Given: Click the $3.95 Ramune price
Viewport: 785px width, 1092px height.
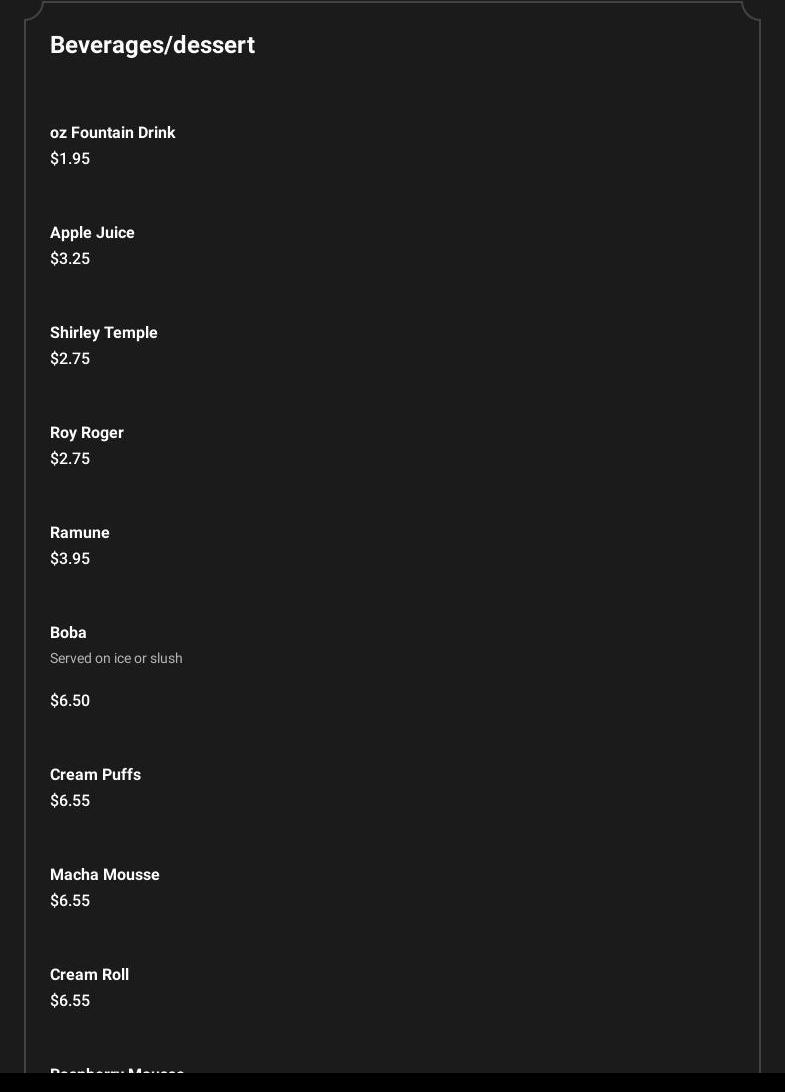Looking at the screenshot, I should [70, 558].
